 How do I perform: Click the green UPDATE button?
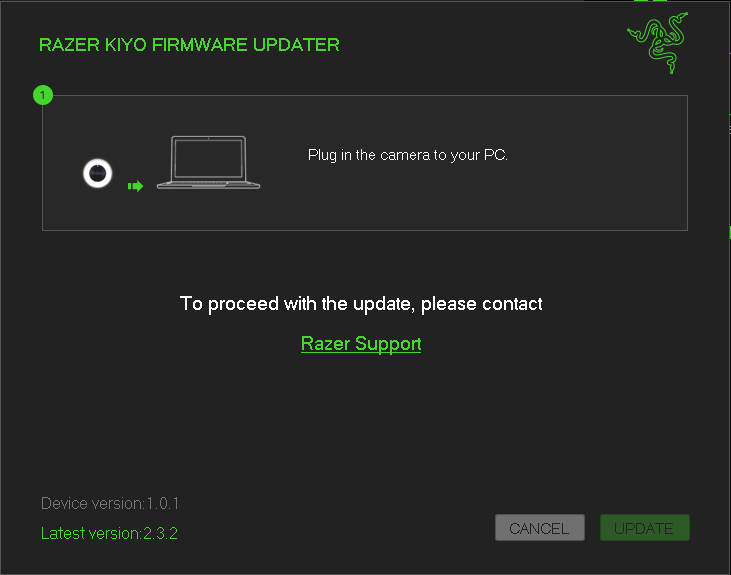[644, 528]
